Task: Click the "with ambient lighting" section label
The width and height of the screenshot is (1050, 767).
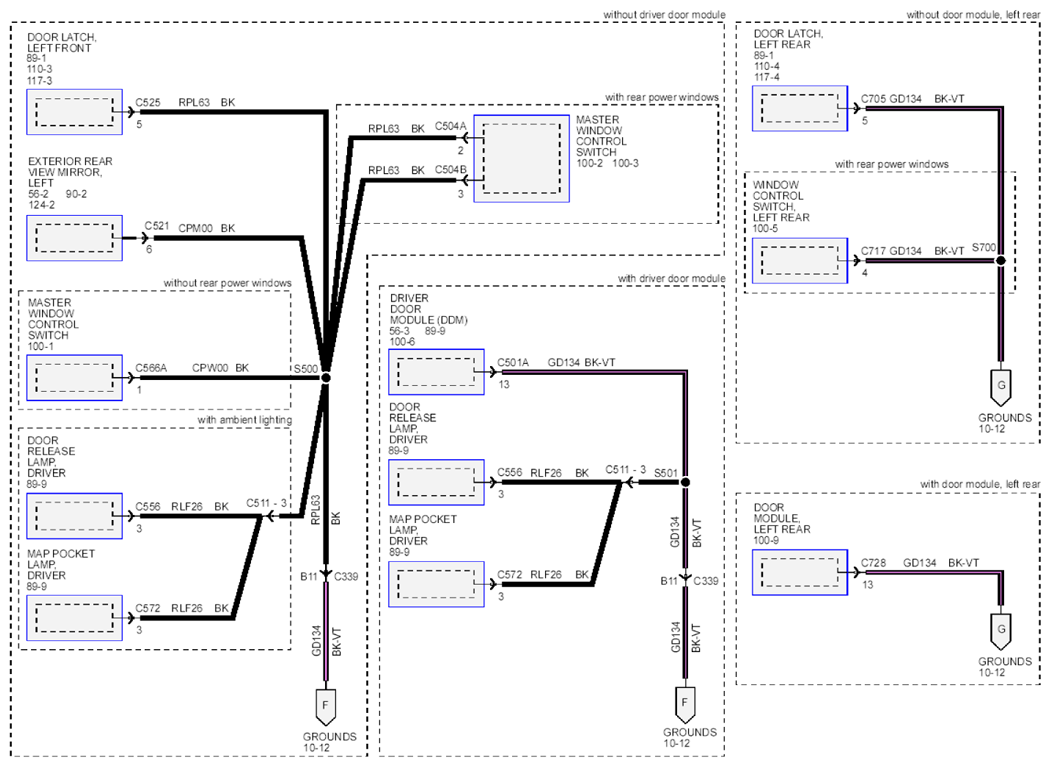Action: (244, 420)
